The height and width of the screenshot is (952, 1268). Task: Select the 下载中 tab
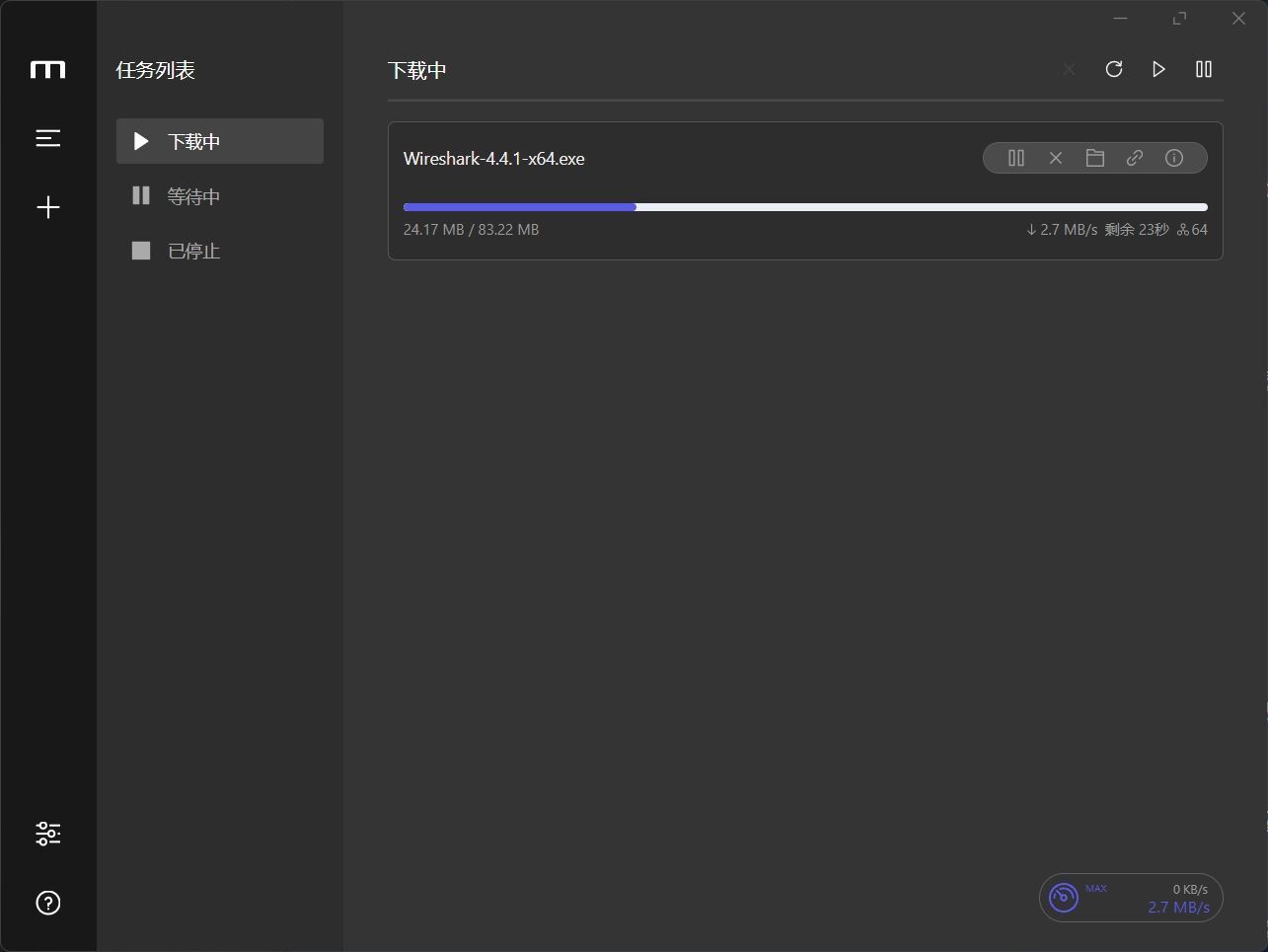pyautogui.click(x=219, y=141)
